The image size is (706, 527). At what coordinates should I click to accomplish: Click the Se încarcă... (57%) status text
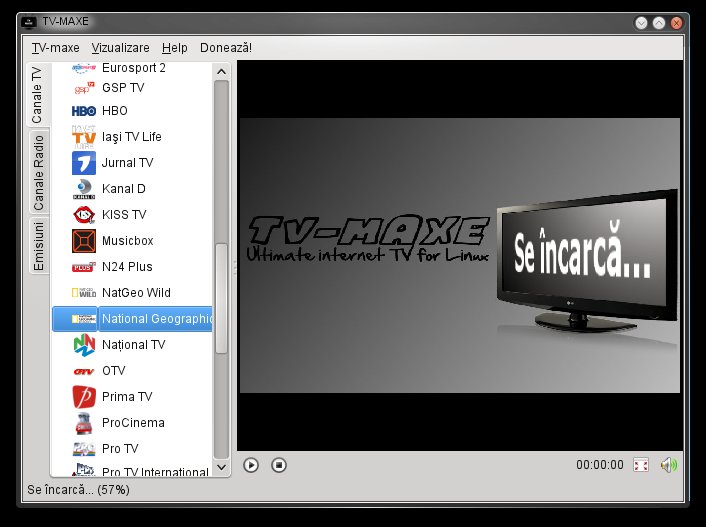pos(78,490)
